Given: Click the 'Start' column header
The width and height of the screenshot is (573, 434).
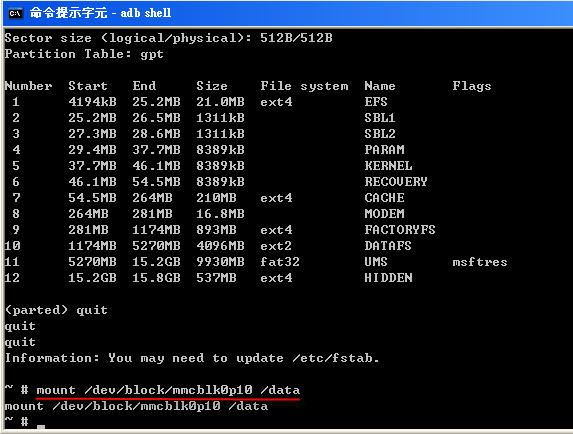Looking at the screenshot, I should [x=88, y=86].
